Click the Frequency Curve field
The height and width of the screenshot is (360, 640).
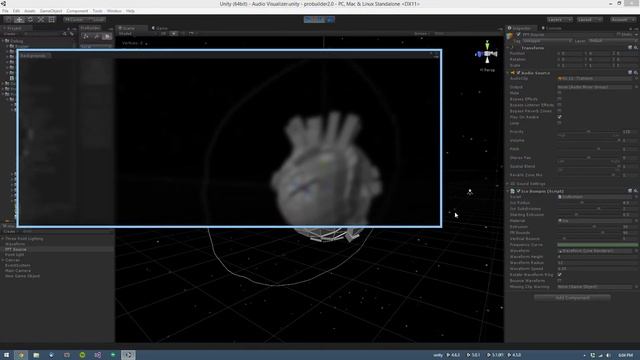pyautogui.click(x=598, y=245)
